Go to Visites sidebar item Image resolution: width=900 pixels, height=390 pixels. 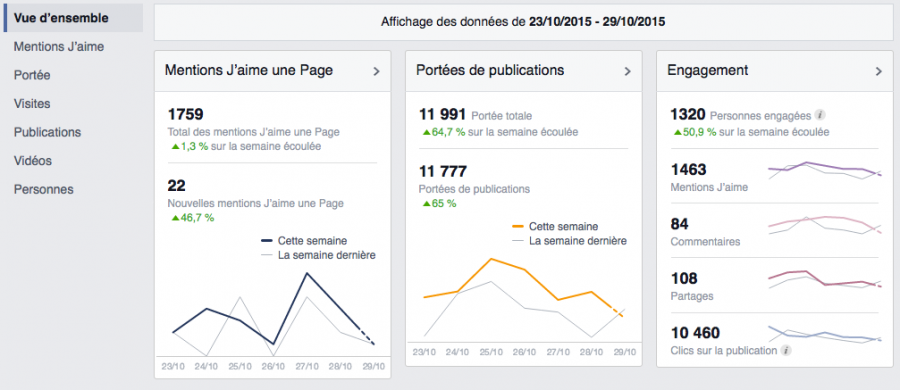[32, 104]
